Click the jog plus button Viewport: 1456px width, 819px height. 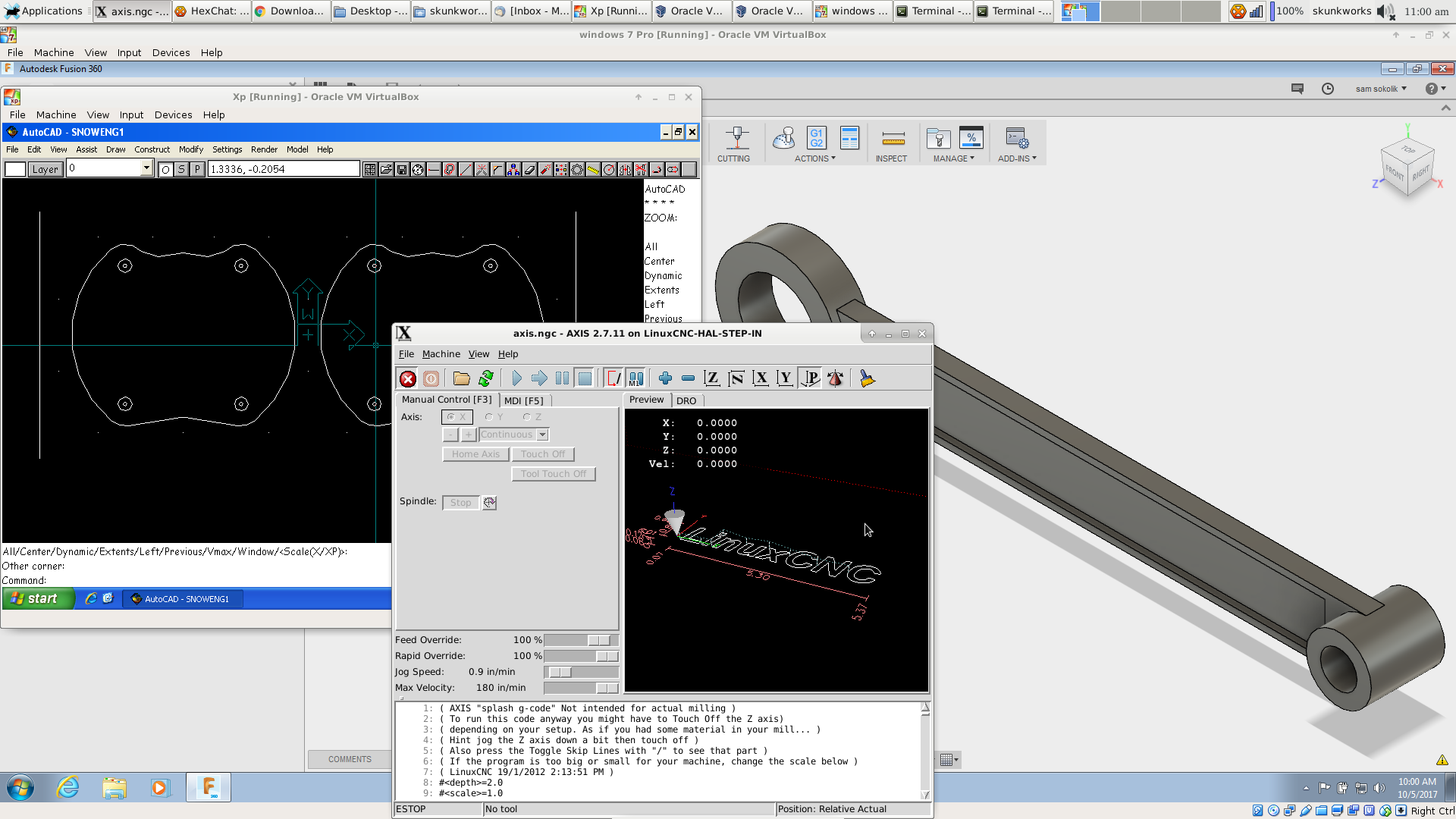point(469,435)
